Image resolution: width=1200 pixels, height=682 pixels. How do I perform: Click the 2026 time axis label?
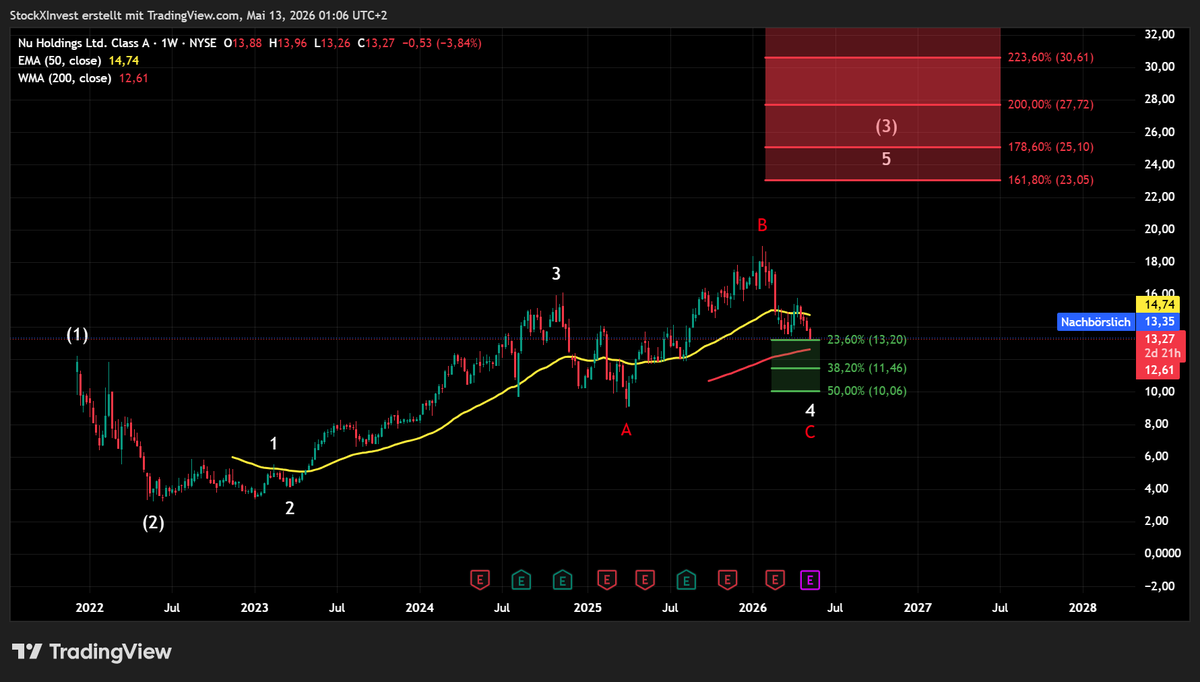[x=751, y=607]
